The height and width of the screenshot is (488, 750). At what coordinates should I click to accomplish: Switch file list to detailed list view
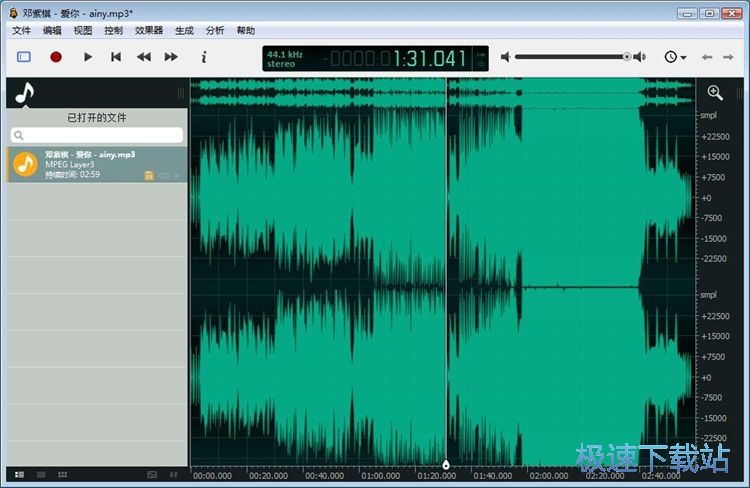point(18,473)
